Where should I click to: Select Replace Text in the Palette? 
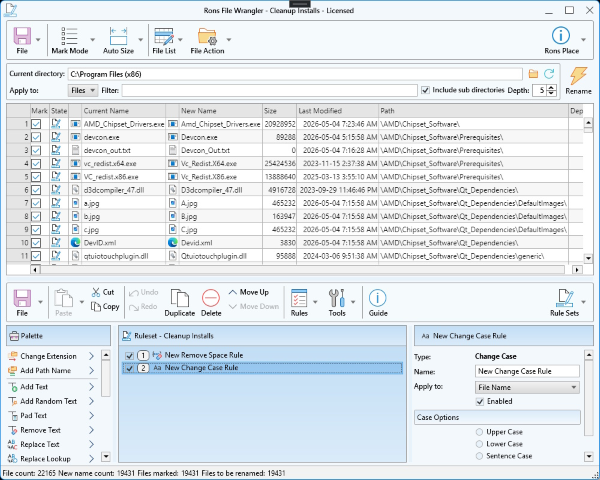click(39, 444)
